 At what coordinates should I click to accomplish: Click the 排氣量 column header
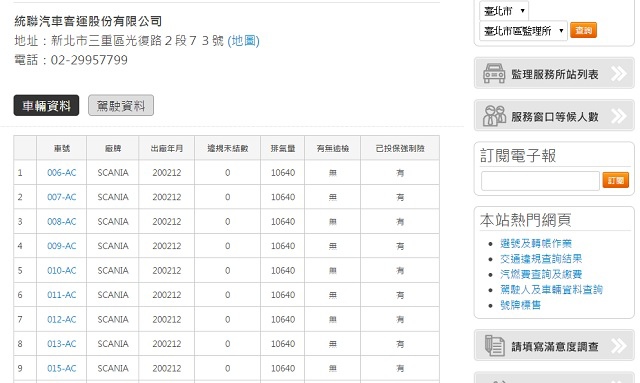(x=283, y=148)
